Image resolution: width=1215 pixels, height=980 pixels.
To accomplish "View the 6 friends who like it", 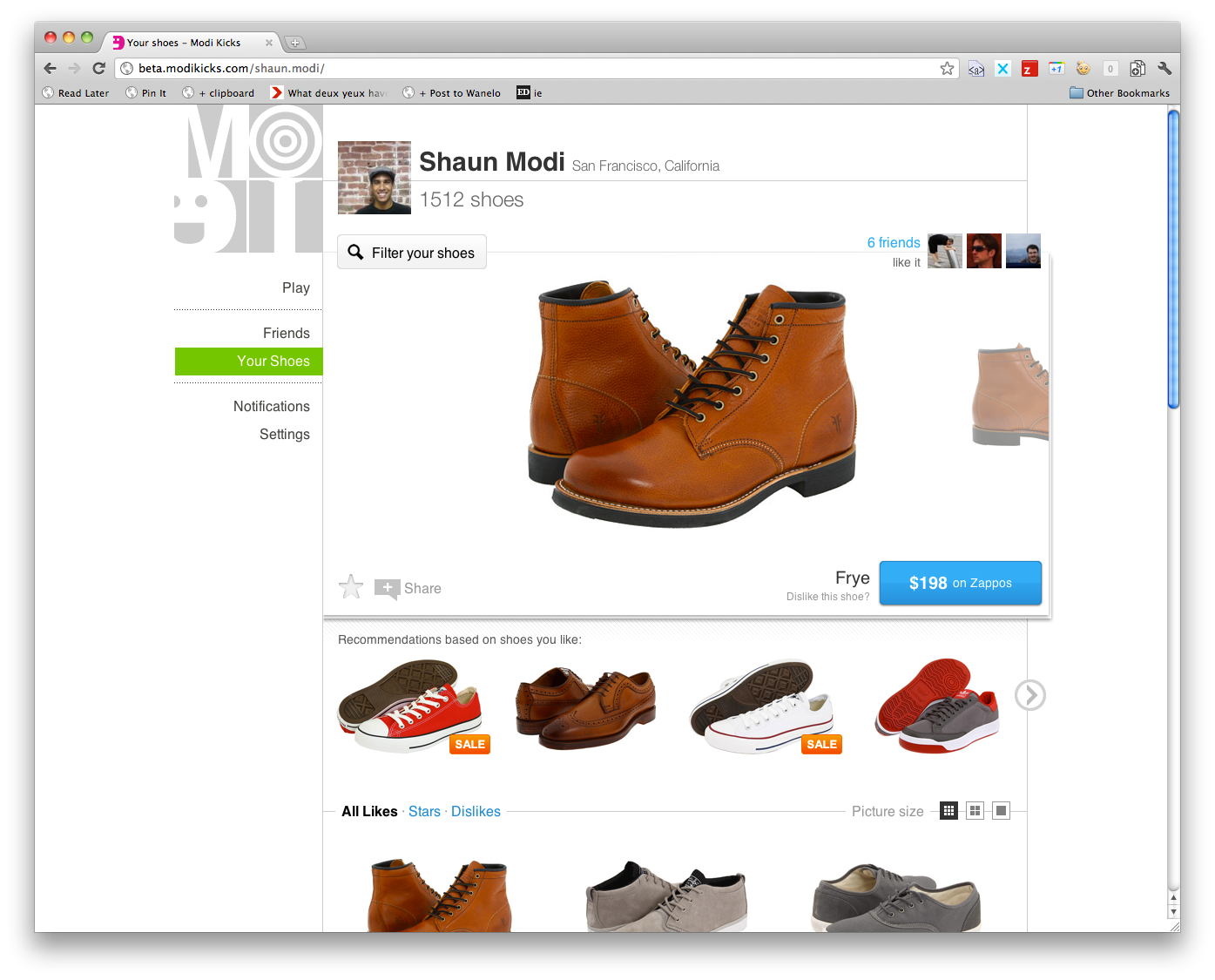I will (x=893, y=242).
